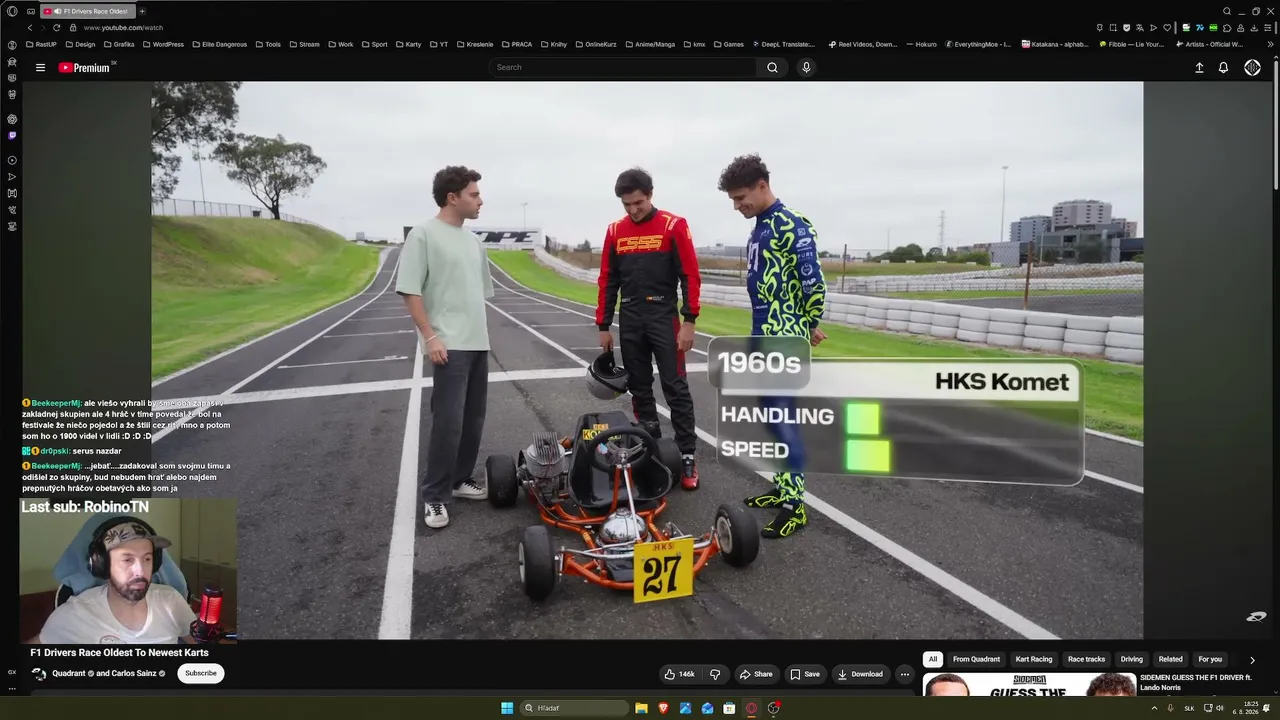
Task: Click the Windows taskbar search box
Action: click(575, 708)
